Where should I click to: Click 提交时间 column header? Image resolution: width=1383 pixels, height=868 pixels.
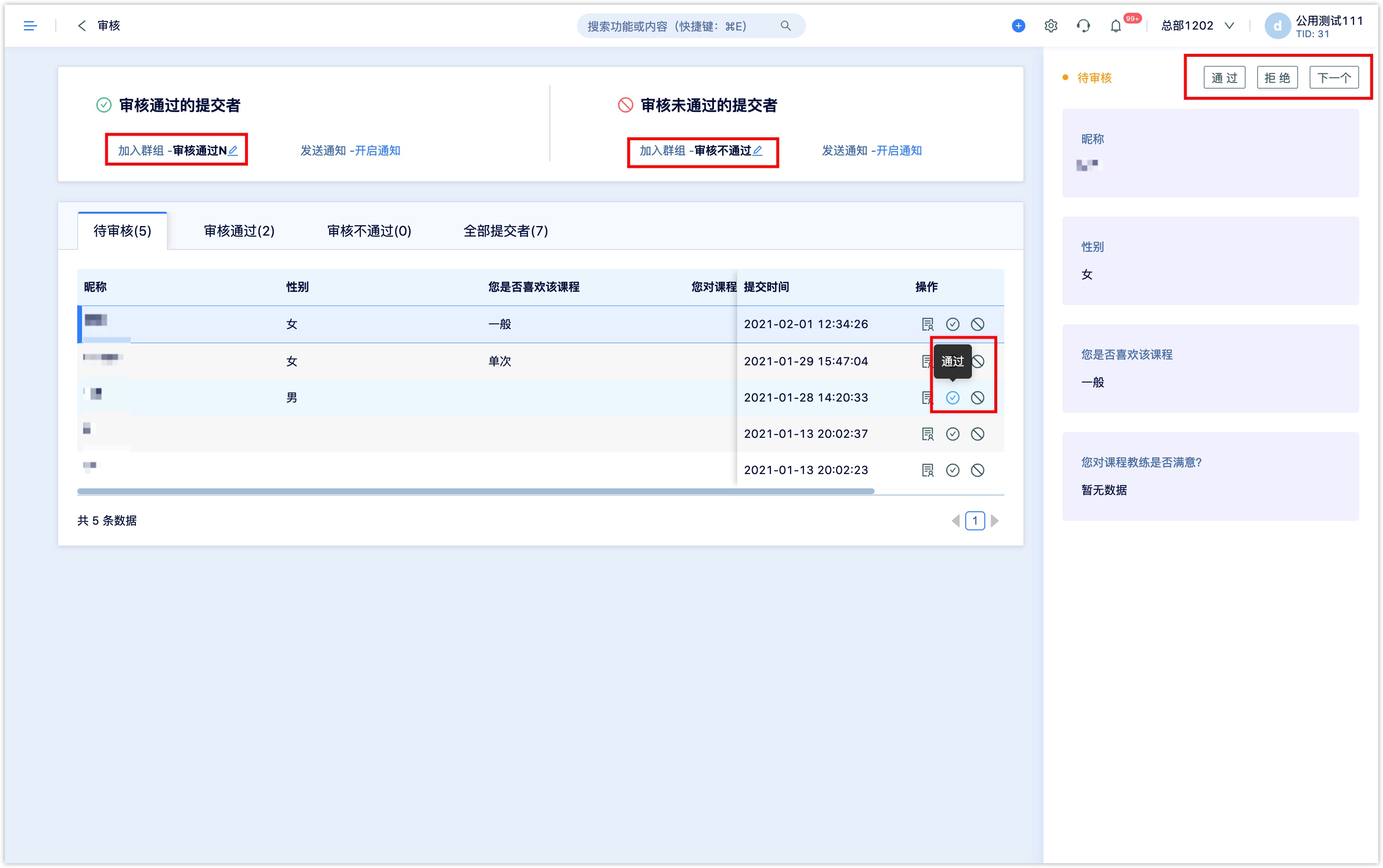[766, 287]
